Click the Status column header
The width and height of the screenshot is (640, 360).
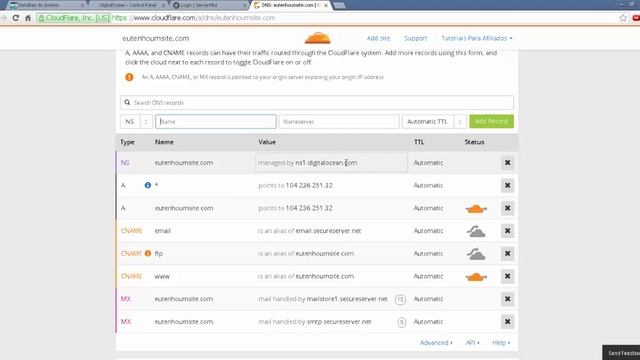[474, 142]
